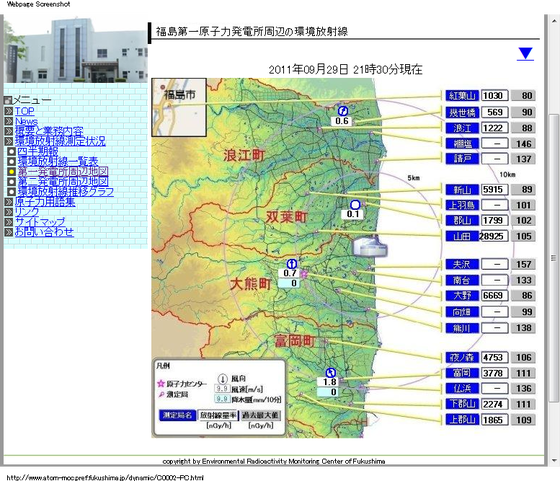560x481 pixels.
Task: Select the 山田 station label
Action: [x=462, y=236]
